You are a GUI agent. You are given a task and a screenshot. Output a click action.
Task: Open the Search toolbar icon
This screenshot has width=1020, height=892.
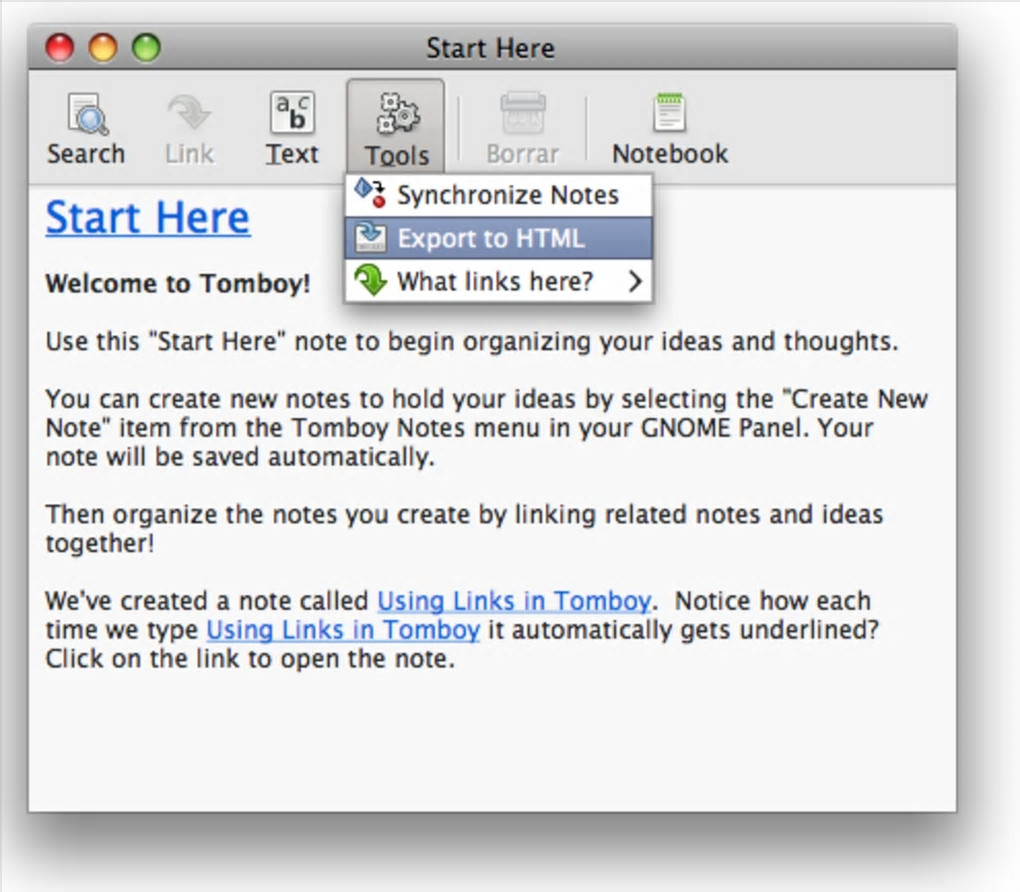[87, 115]
